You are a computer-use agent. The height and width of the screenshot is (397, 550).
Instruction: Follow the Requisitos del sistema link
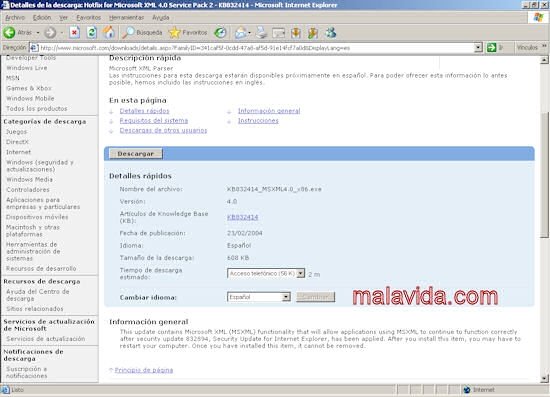tap(154, 121)
